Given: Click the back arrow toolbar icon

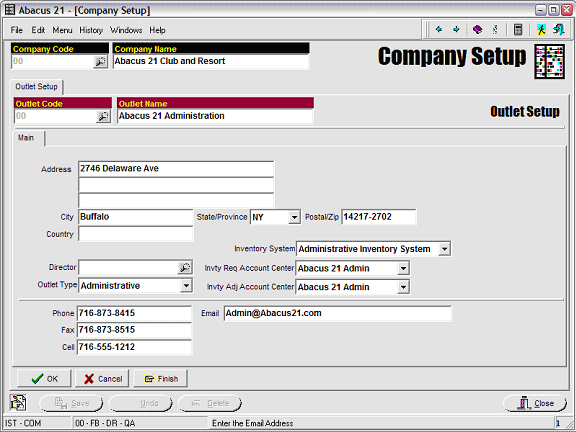Looking at the screenshot, I should click(439, 29).
